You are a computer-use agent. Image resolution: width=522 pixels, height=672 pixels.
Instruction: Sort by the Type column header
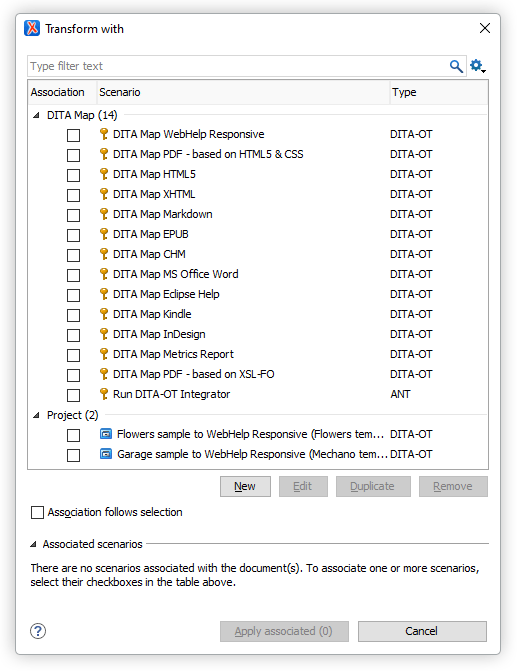pos(438,92)
